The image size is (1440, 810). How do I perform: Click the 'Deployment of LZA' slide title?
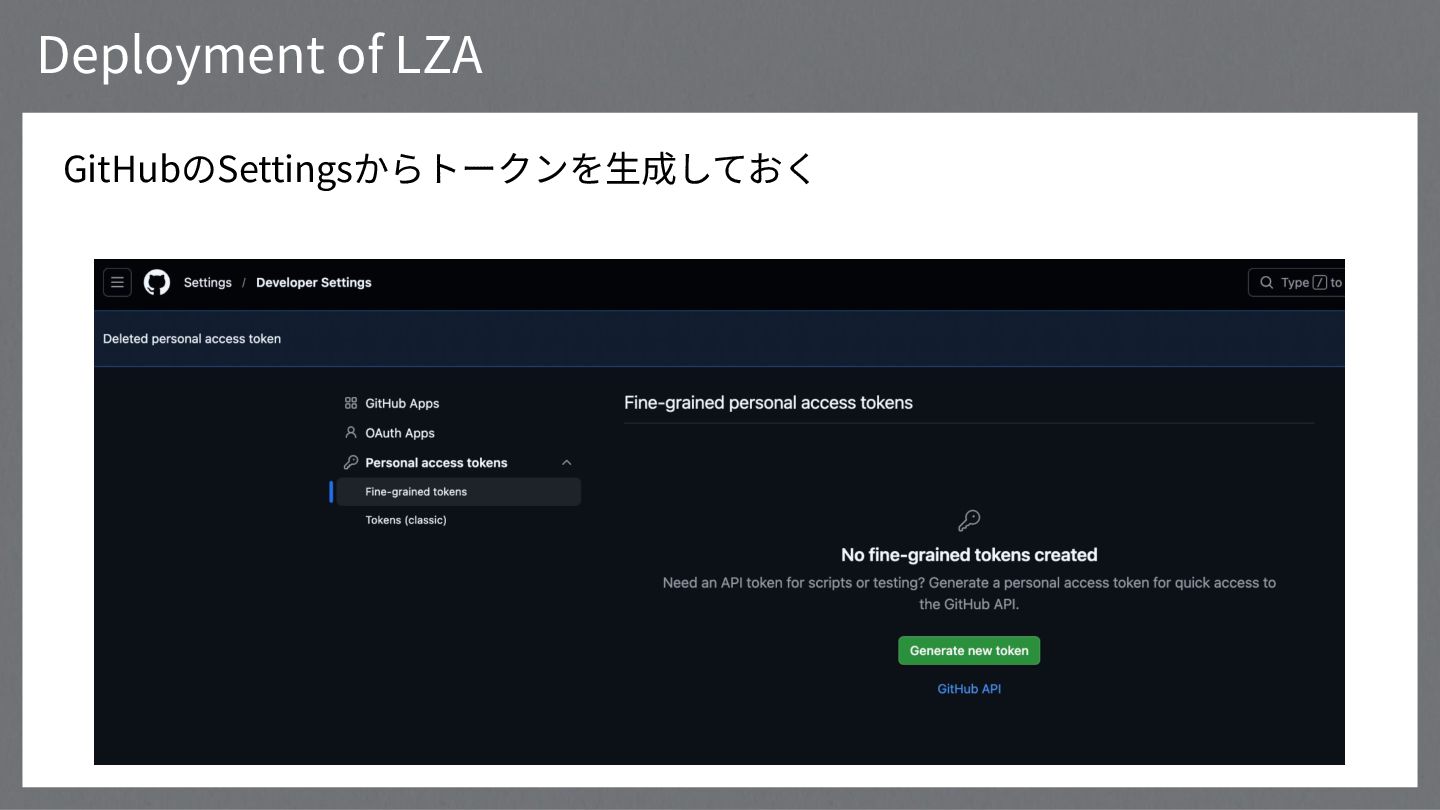[260, 54]
